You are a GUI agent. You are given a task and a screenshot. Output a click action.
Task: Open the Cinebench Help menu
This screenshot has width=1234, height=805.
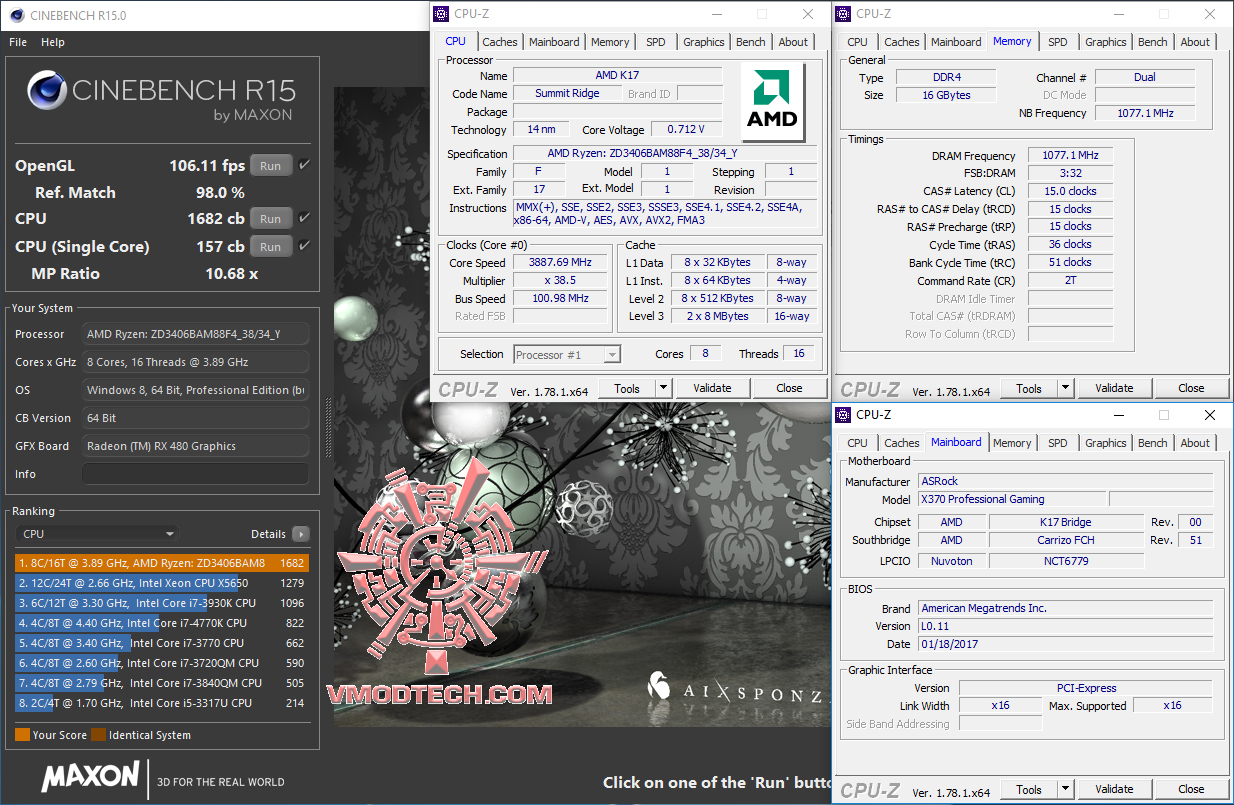[x=53, y=42]
